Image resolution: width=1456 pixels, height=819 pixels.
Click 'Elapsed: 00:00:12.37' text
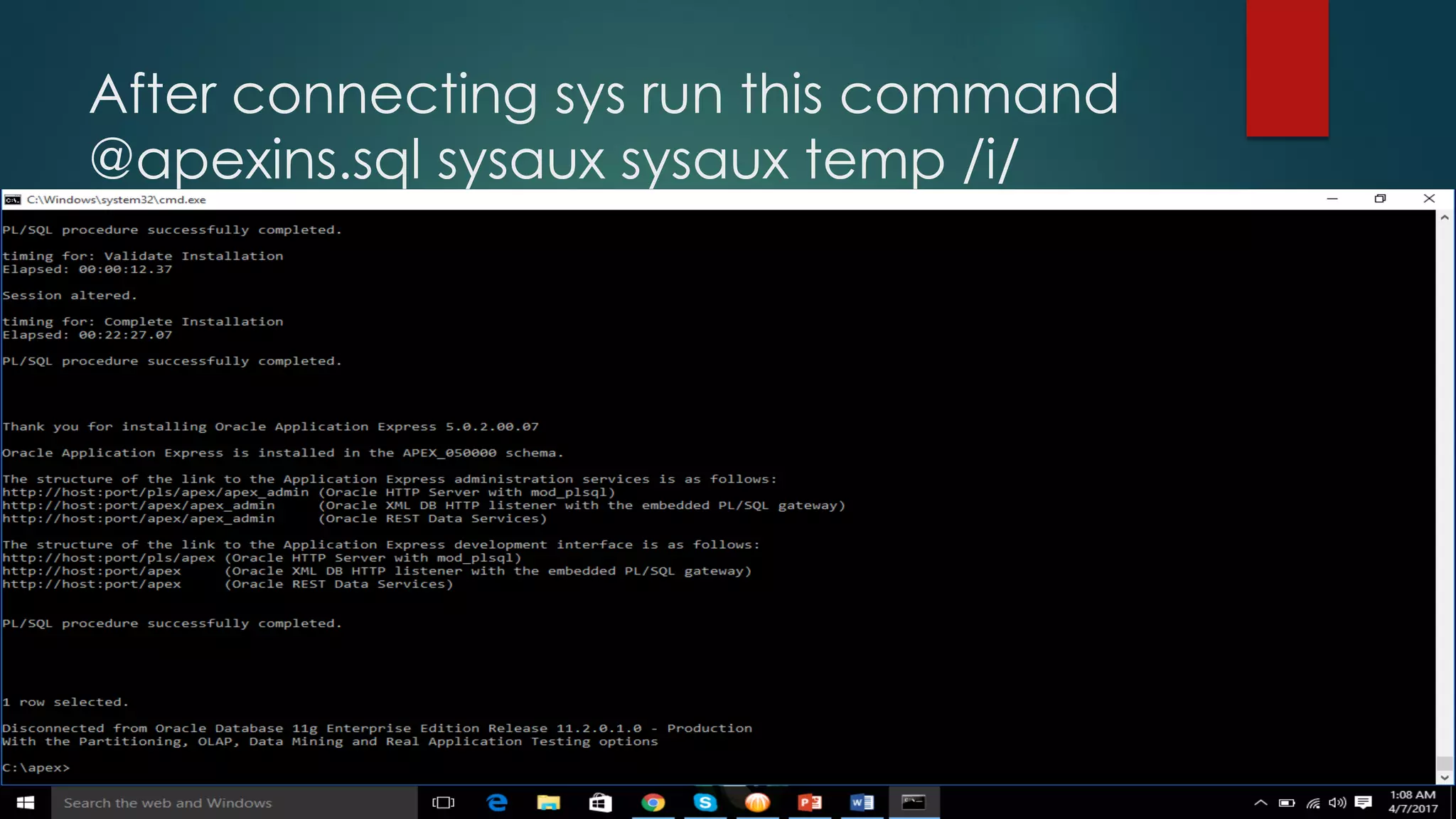click(87, 269)
